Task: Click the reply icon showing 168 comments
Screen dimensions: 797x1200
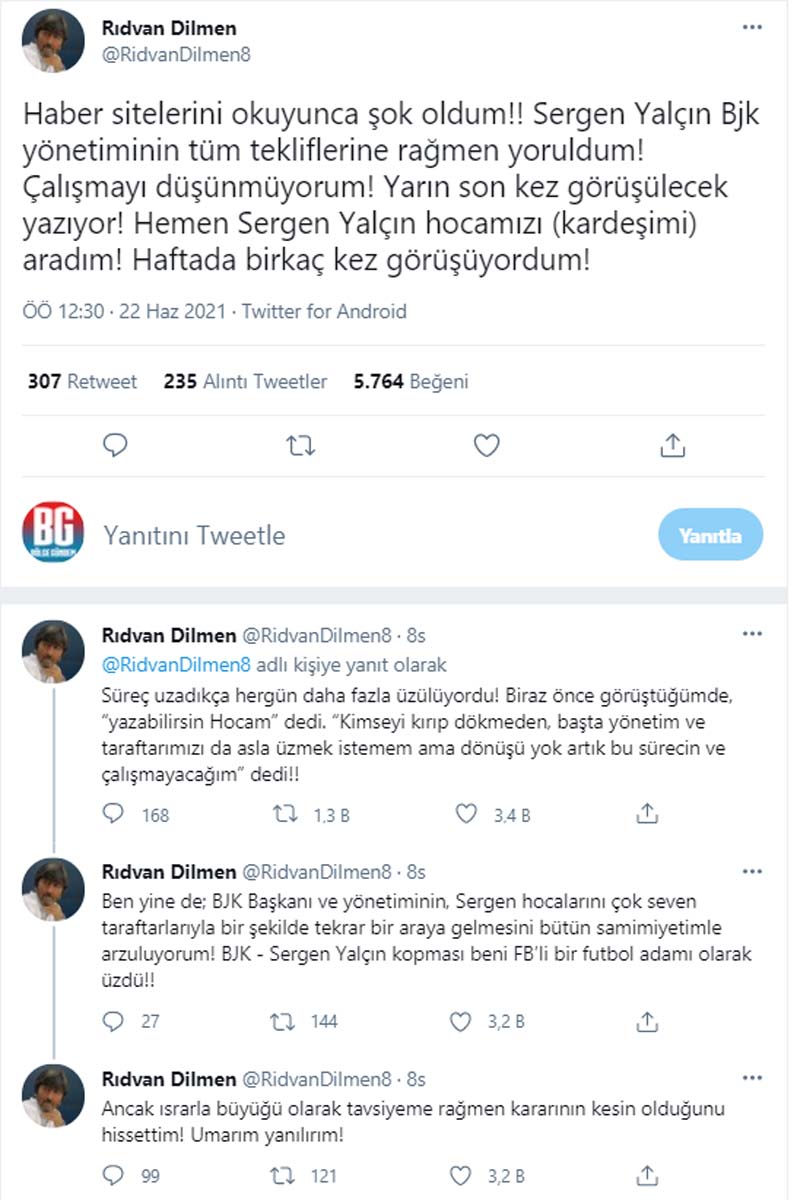Action: click(x=115, y=815)
